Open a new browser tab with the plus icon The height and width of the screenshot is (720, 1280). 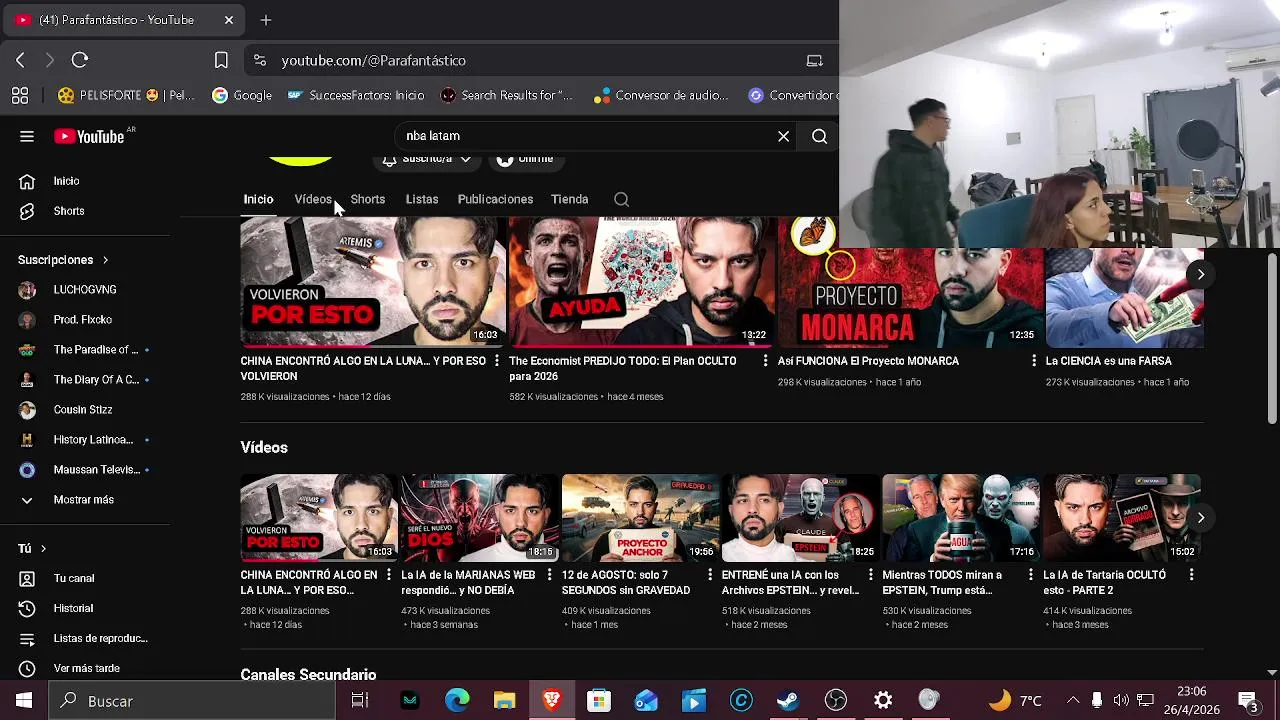(x=266, y=20)
